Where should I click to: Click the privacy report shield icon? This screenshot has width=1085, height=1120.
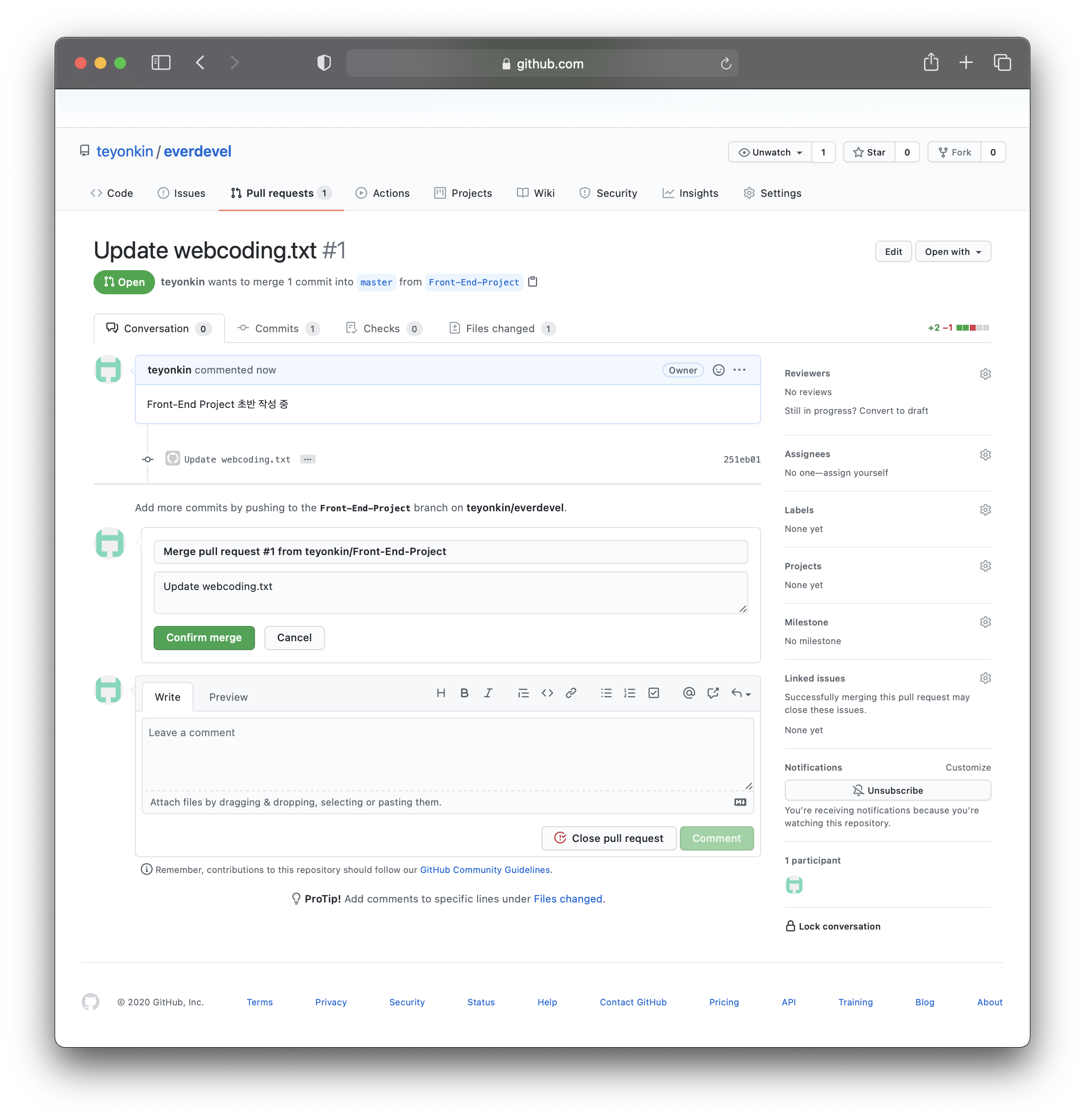click(324, 63)
